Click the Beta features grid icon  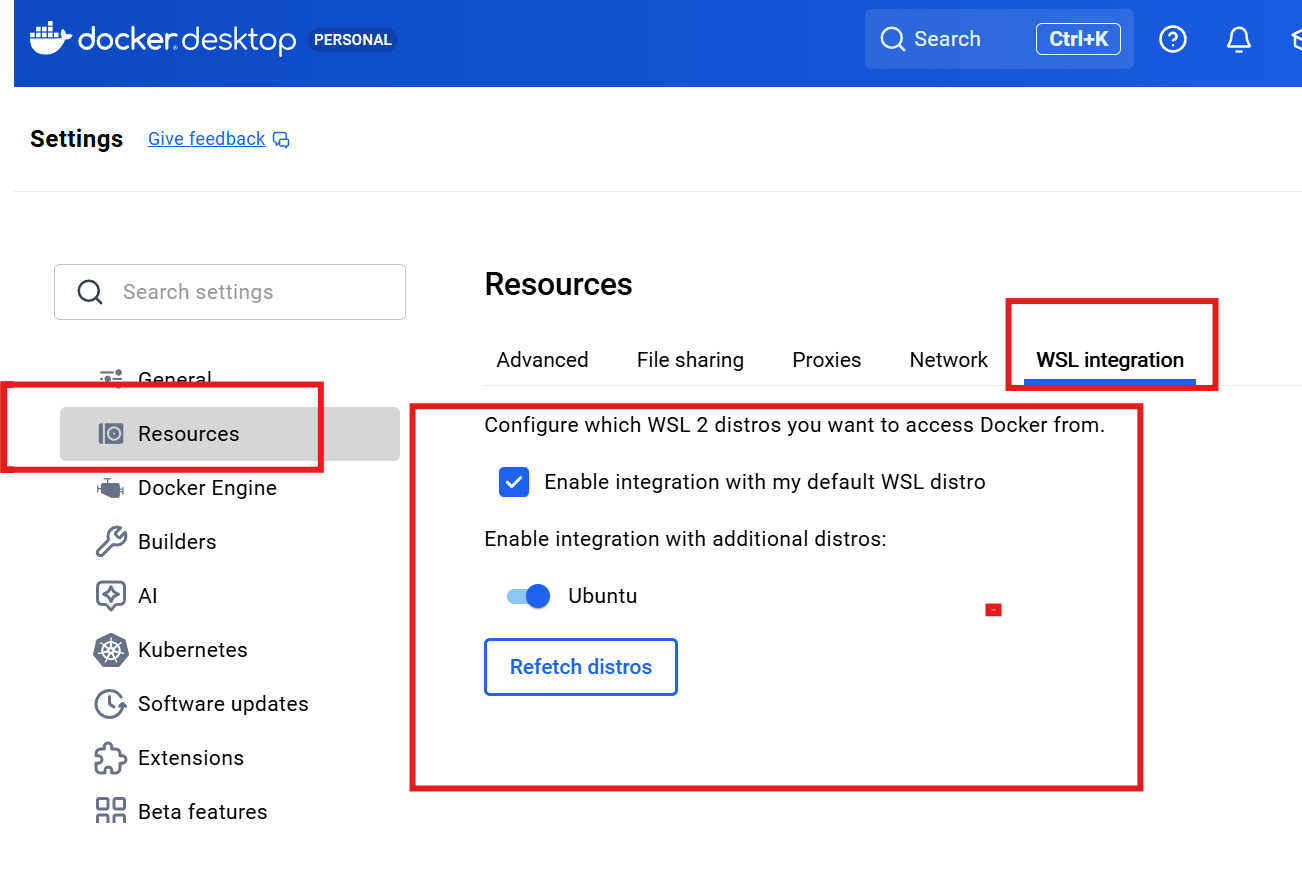point(110,811)
